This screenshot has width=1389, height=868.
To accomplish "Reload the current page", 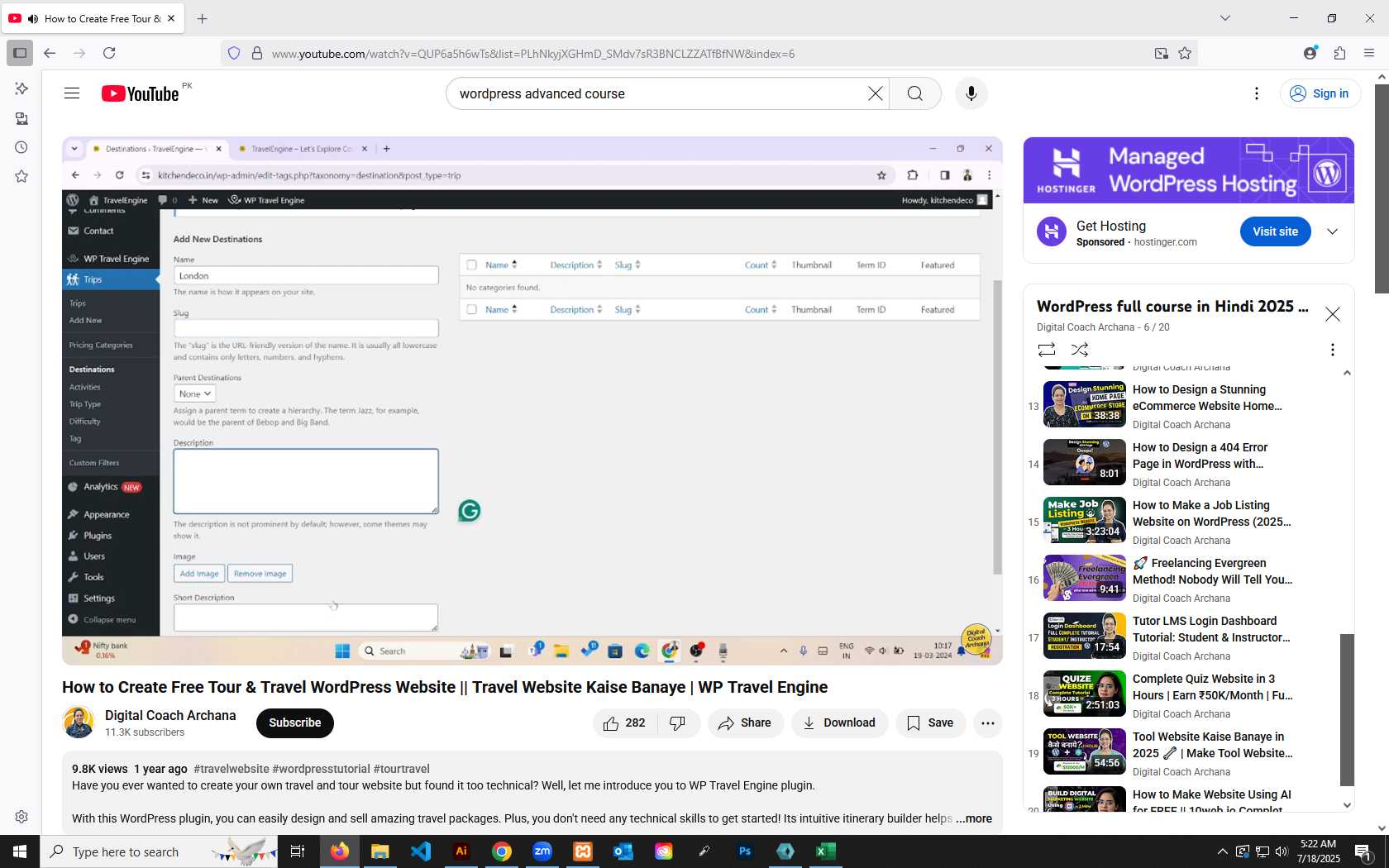I will point(109,53).
